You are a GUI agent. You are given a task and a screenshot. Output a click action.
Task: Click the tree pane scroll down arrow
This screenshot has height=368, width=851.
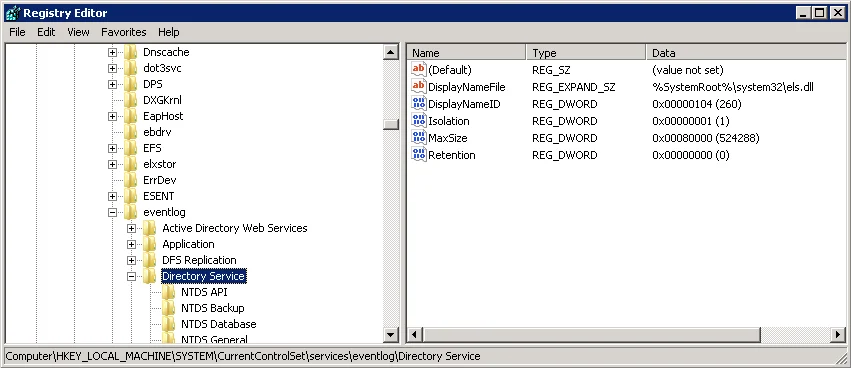391,335
